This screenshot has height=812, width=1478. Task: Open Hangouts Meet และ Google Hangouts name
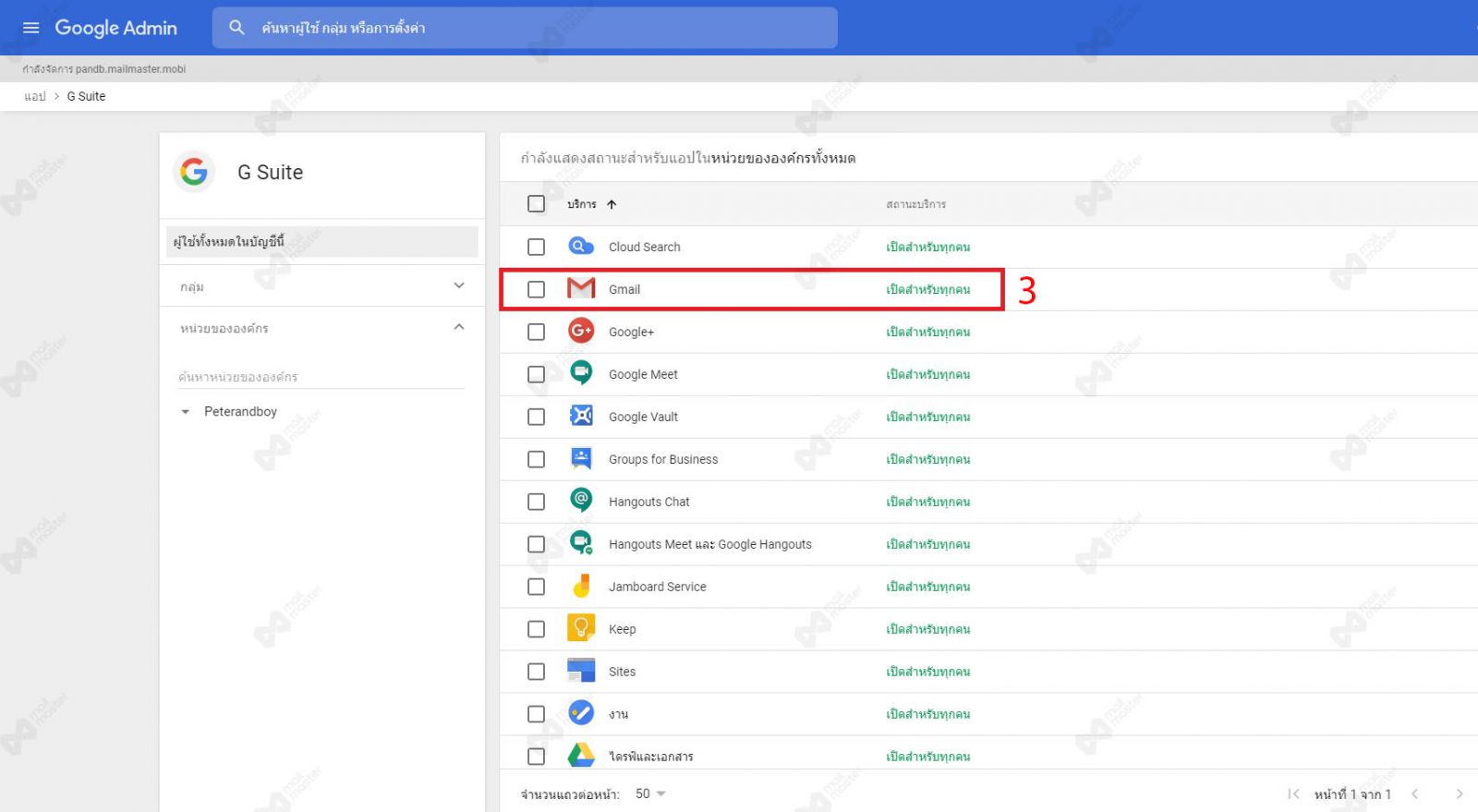pyautogui.click(x=709, y=544)
